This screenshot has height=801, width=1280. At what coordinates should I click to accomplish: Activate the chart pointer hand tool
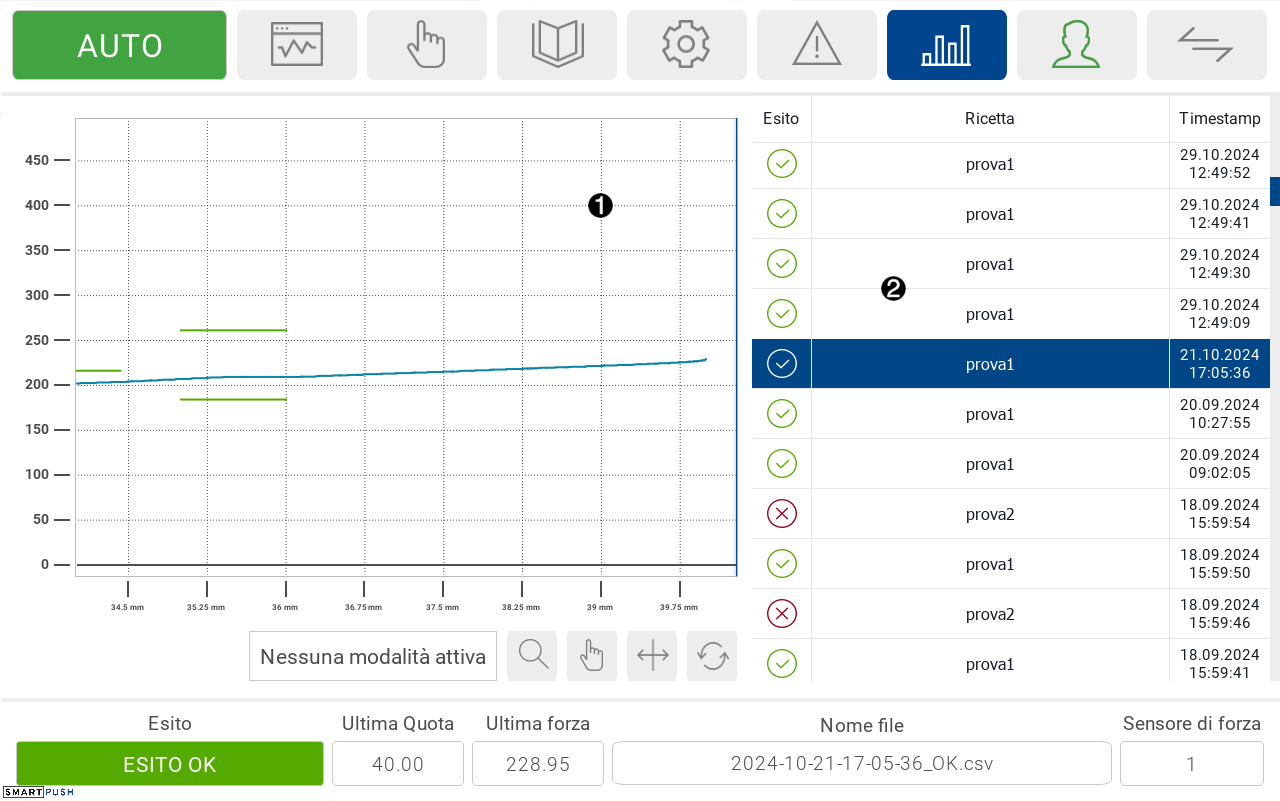pyautogui.click(x=592, y=656)
